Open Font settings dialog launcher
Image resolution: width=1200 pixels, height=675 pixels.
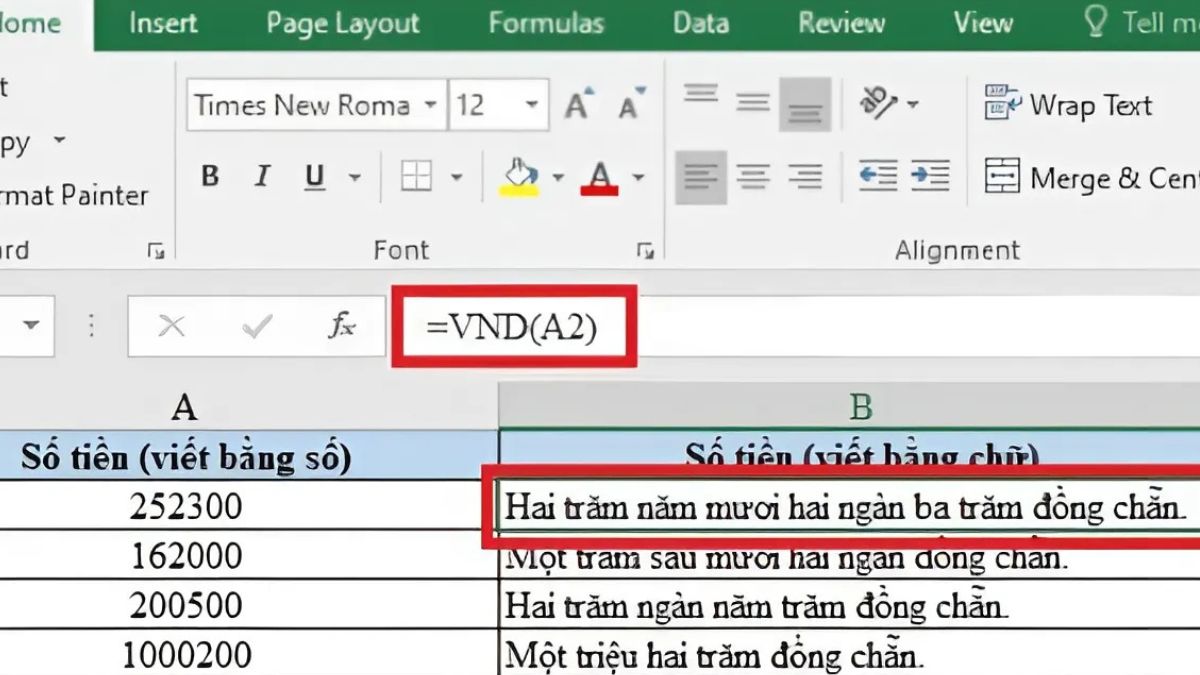pos(646,250)
